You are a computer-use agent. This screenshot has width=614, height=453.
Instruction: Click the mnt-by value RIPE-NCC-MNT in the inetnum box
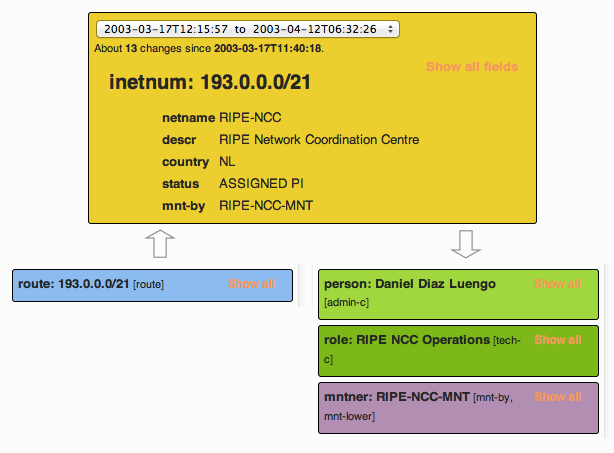click(266, 206)
